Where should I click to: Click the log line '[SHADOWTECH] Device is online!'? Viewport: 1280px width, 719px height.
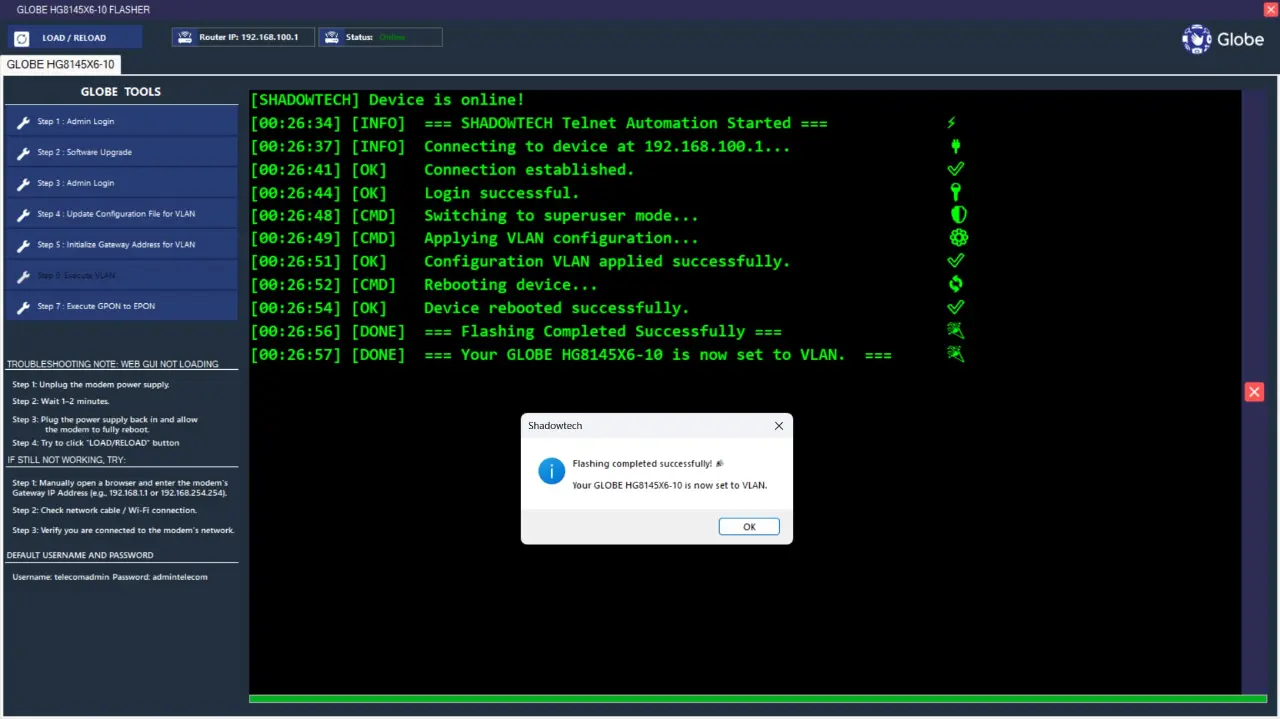point(388,100)
